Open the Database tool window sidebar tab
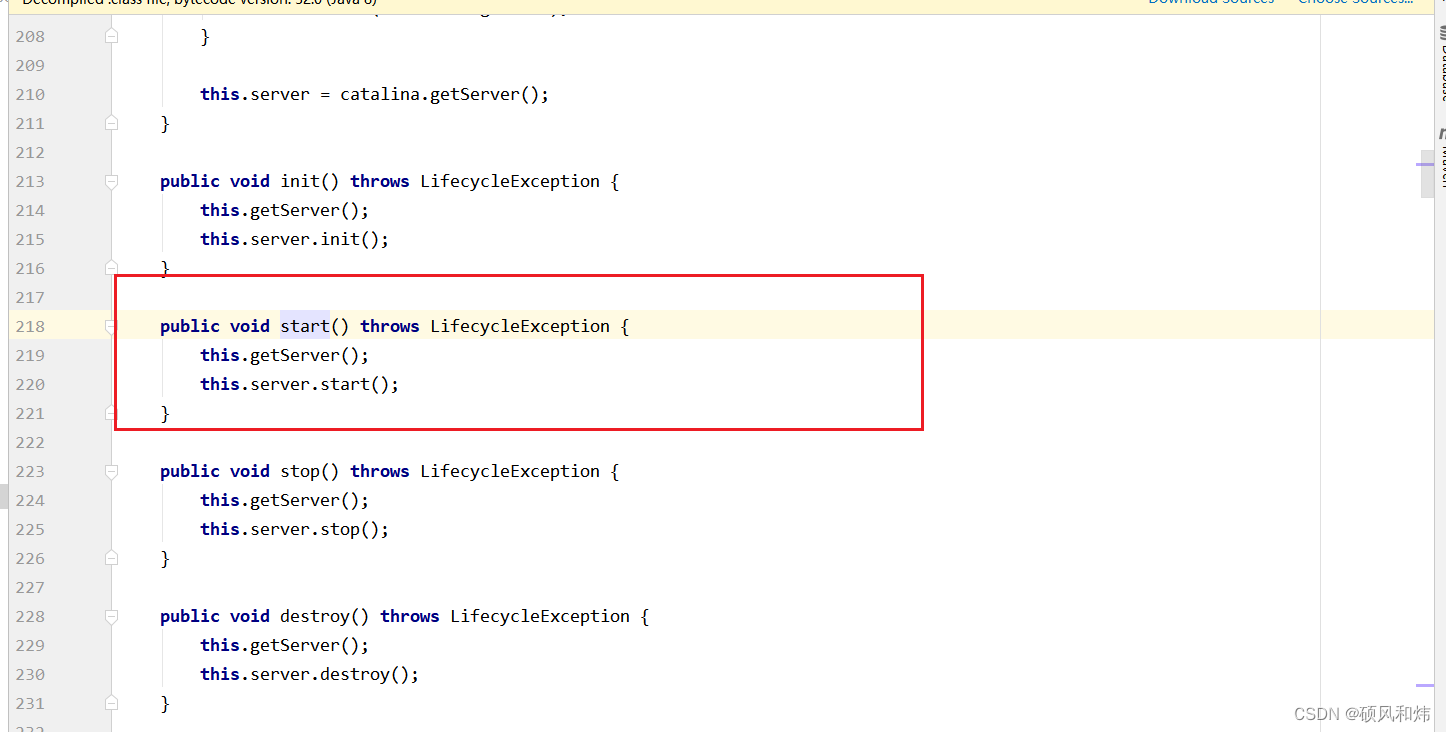The image size is (1446, 732). coord(1441,62)
